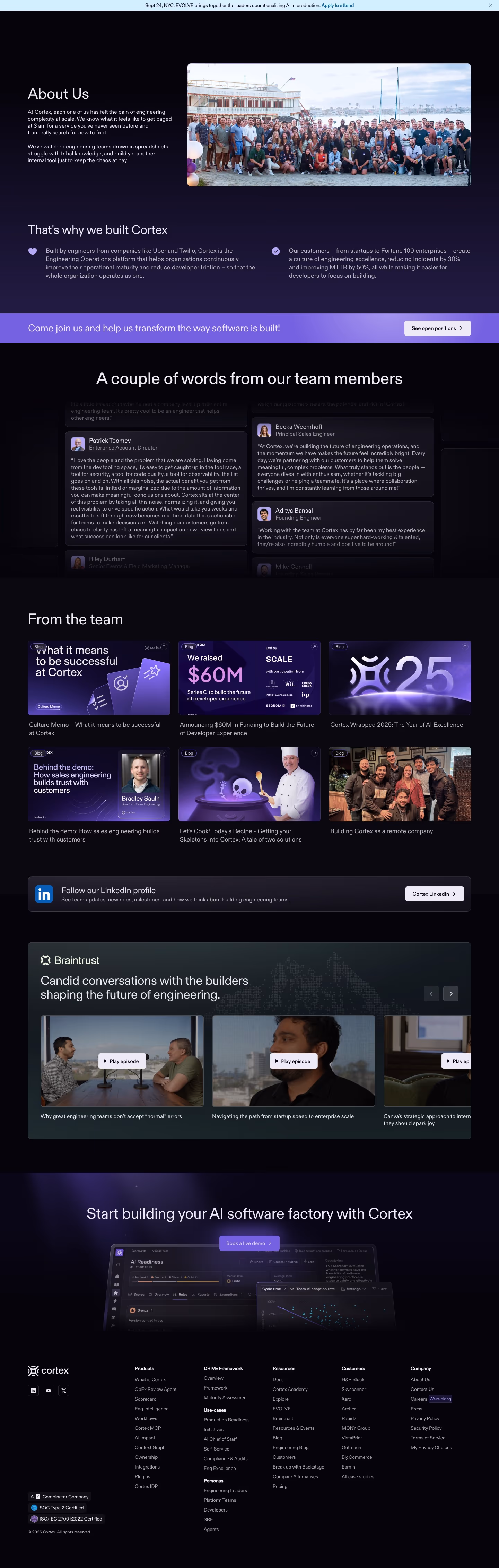
Task: Click the Braintrust logo icon
Action: [x=46, y=960]
